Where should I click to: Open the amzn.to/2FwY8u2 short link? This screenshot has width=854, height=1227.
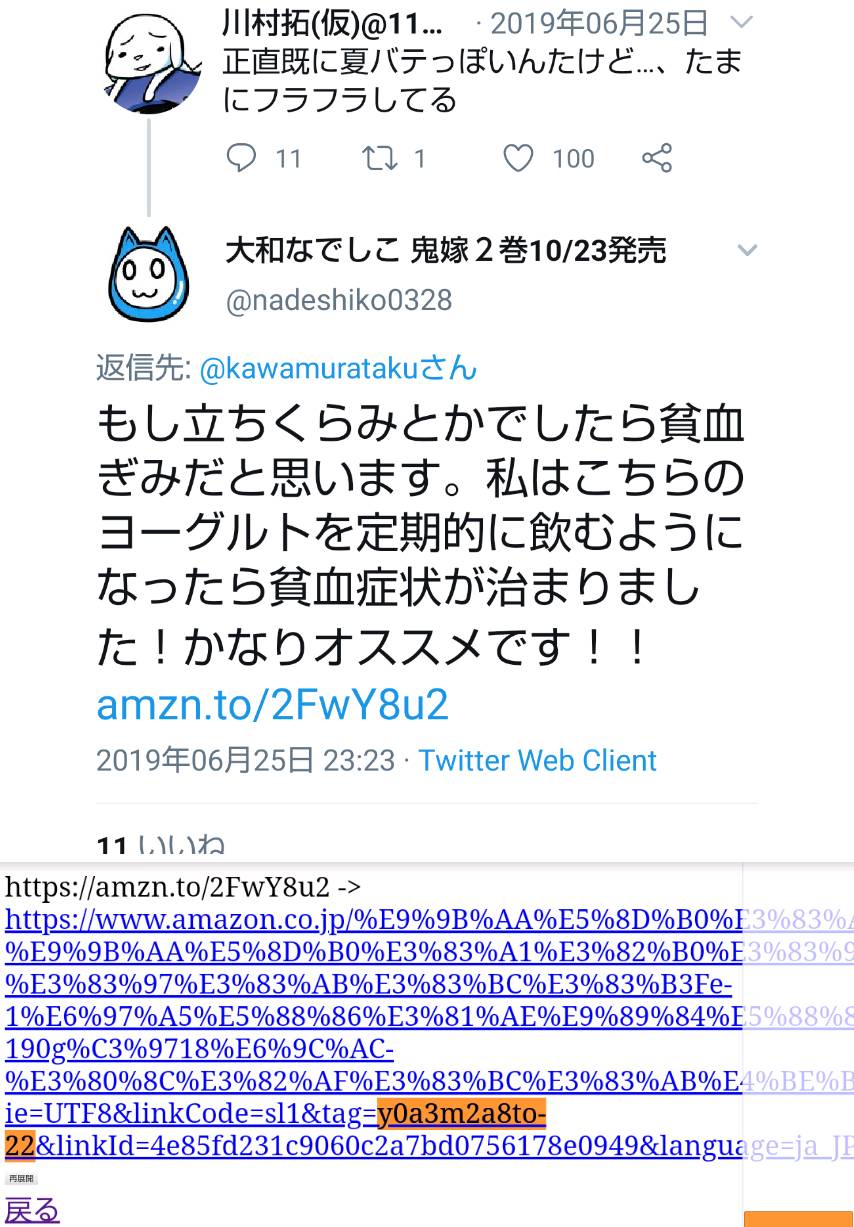[272, 705]
